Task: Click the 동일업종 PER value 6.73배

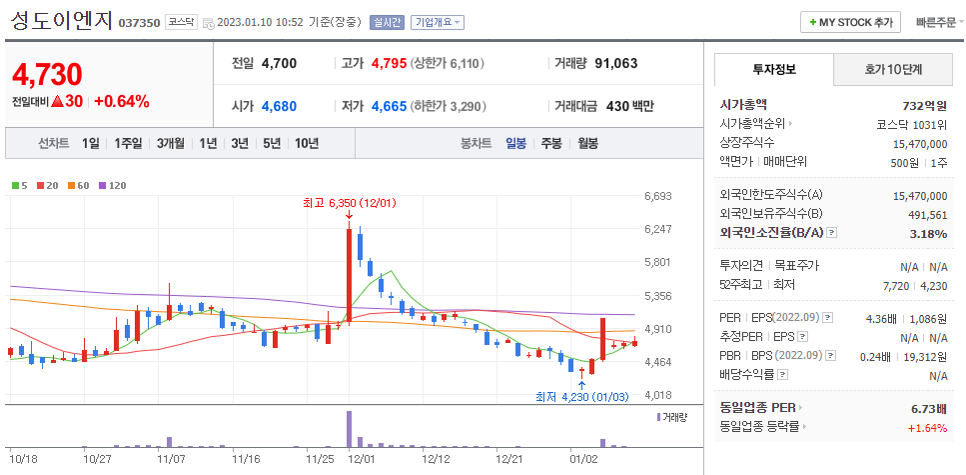Action: pyautogui.click(x=929, y=408)
